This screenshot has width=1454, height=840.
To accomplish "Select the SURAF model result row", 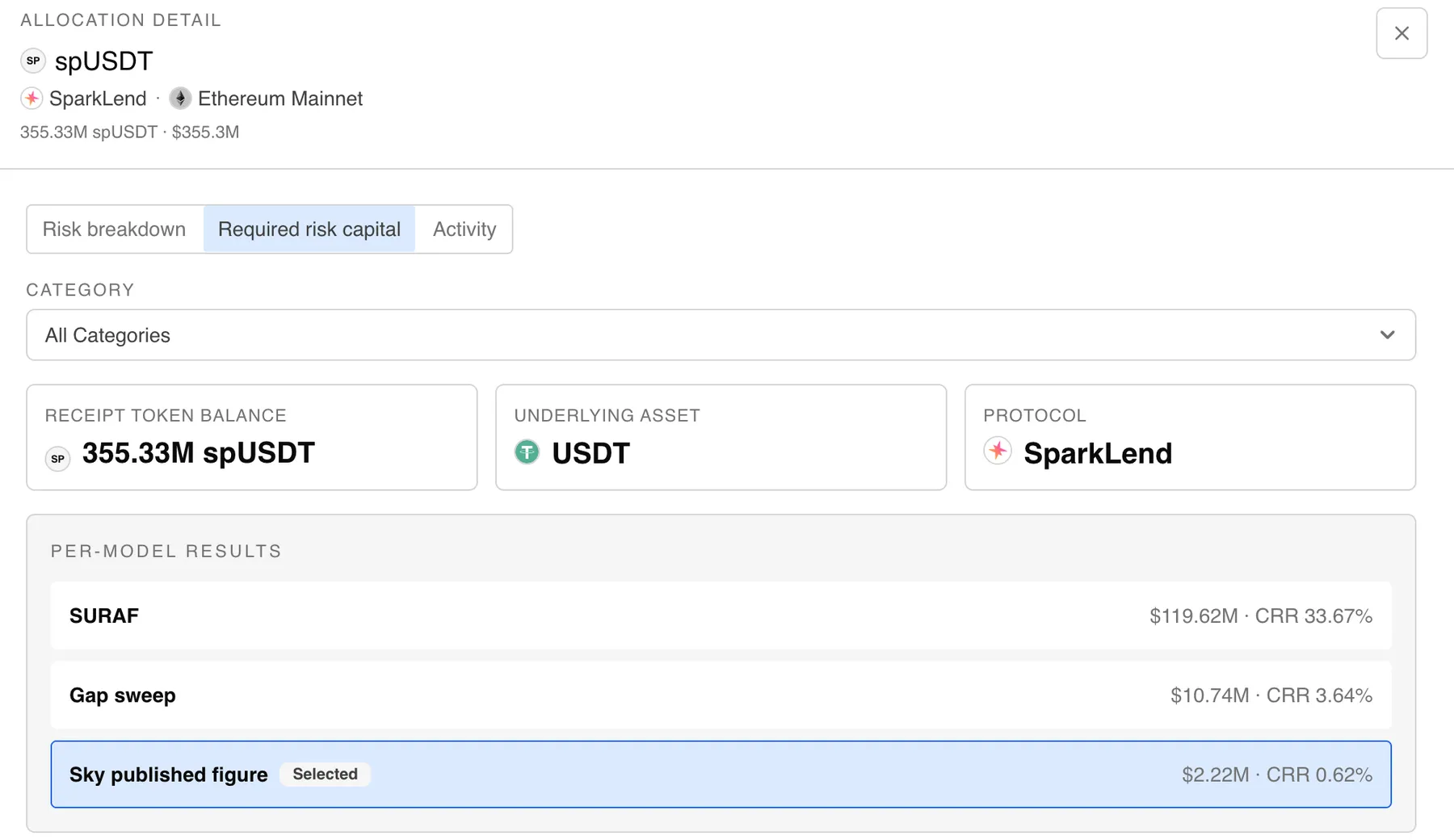I will (721, 615).
